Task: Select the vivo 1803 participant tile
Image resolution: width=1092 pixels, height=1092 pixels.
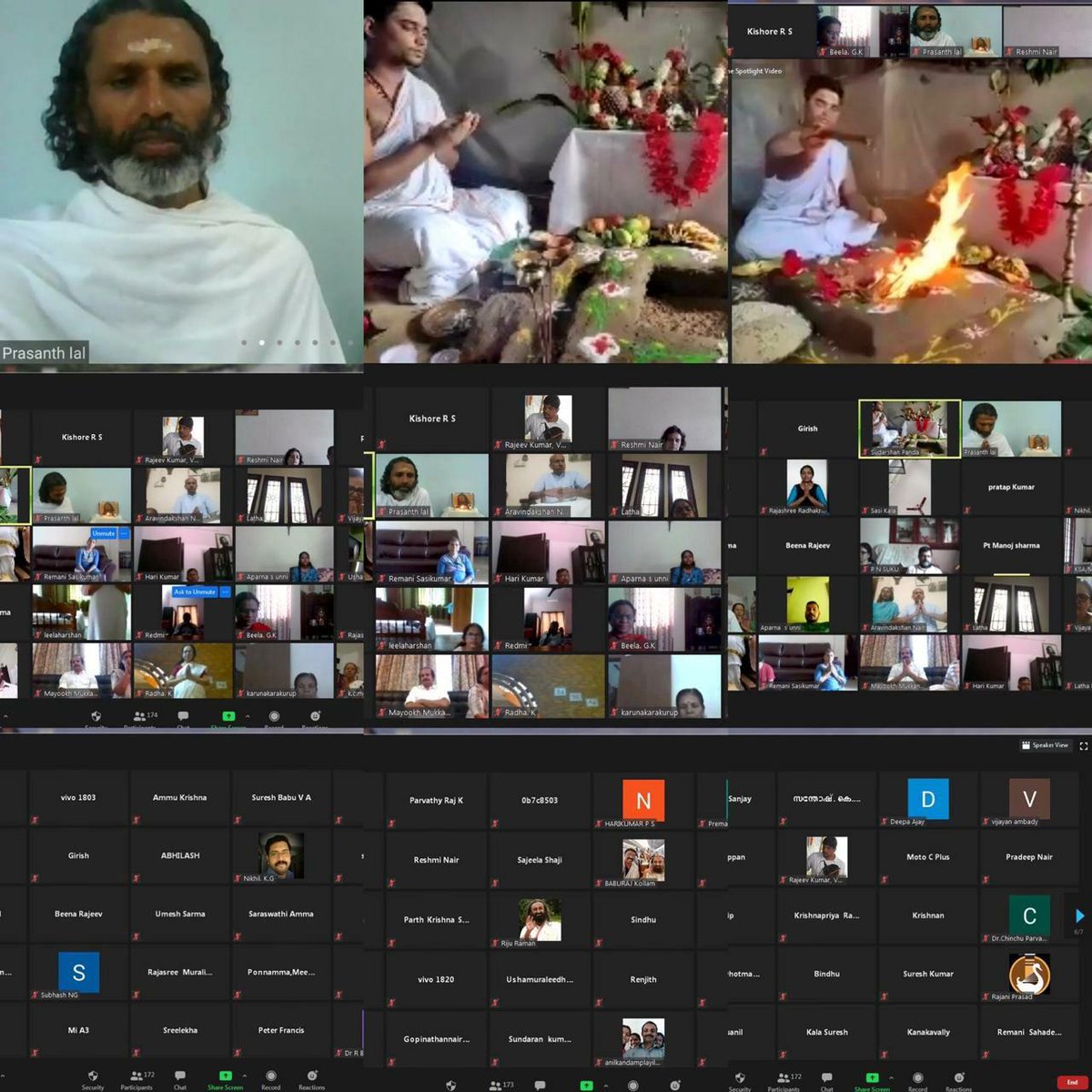Action: click(78, 798)
